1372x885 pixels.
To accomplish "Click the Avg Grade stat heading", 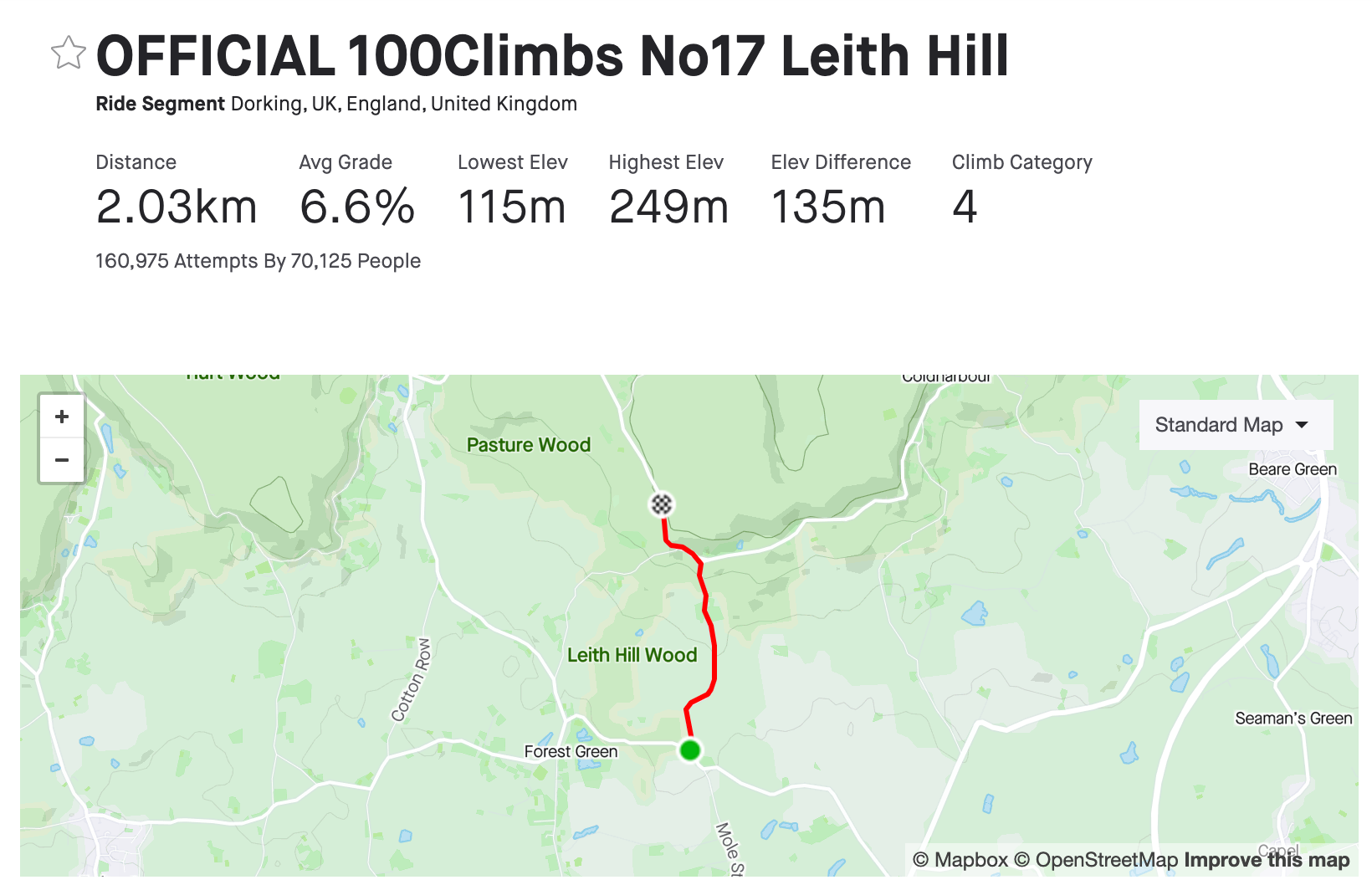I will point(346,162).
